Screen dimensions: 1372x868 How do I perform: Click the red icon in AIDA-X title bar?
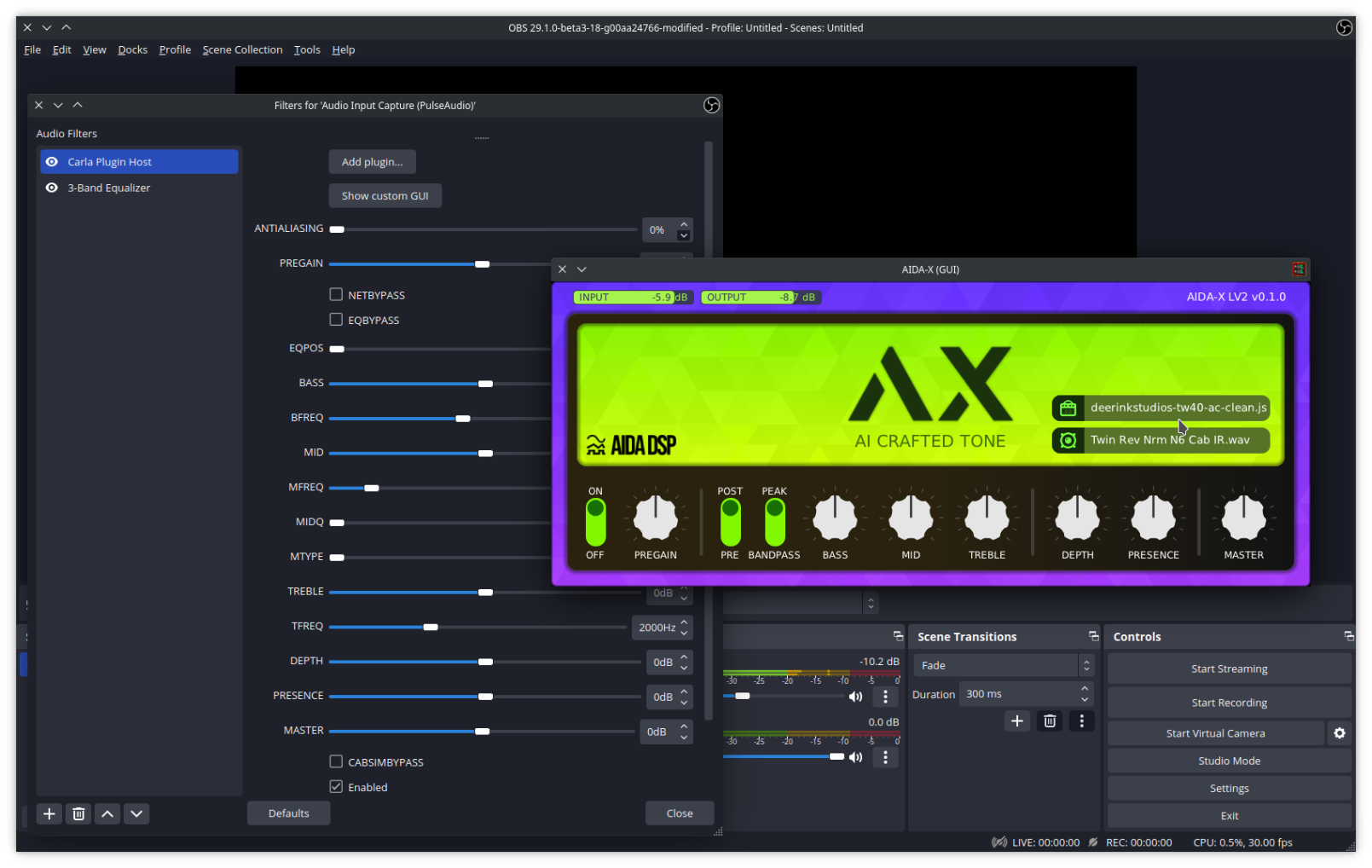[1298, 270]
